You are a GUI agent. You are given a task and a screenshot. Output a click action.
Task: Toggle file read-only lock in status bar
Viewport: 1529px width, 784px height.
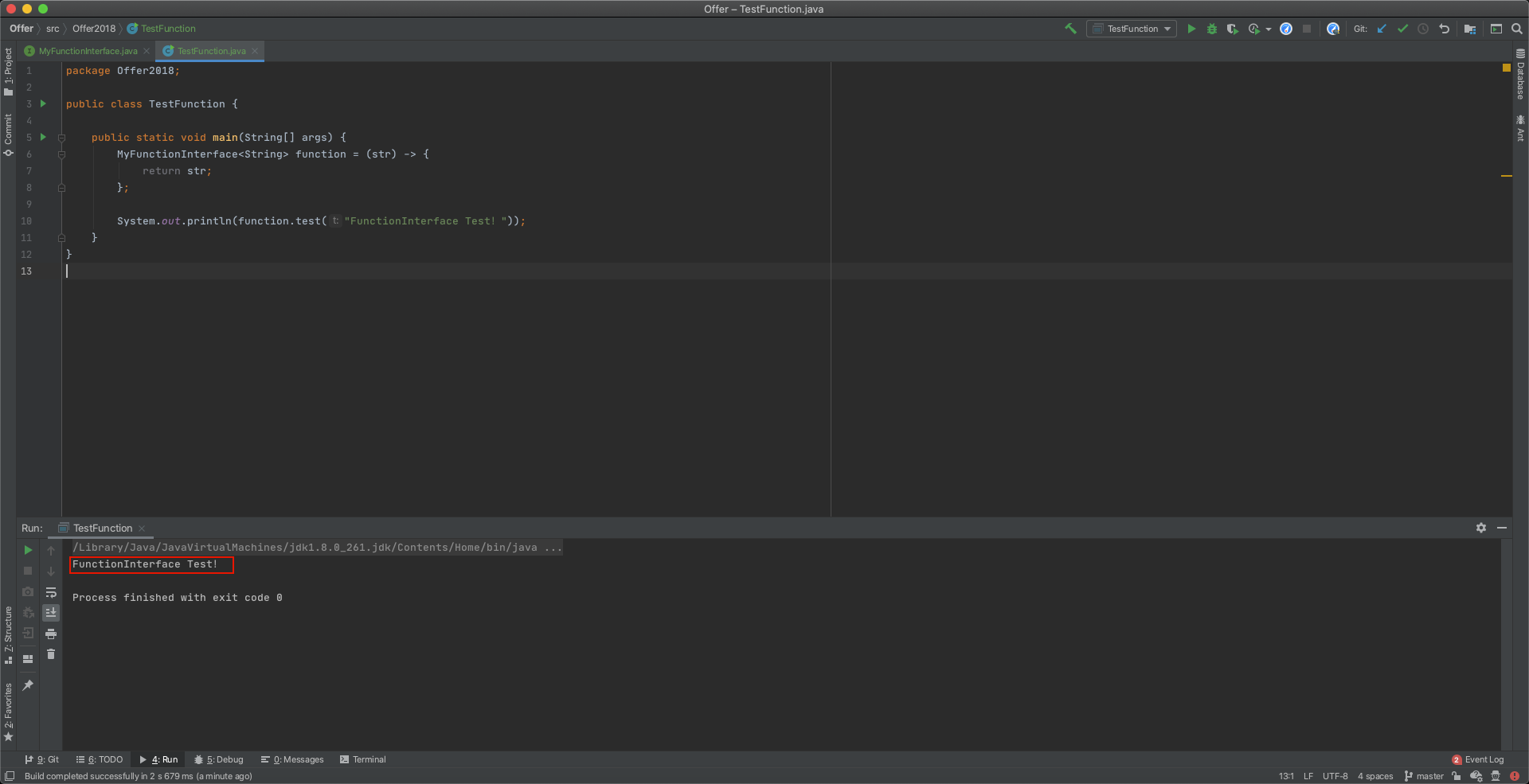click(x=1457, y=776)
